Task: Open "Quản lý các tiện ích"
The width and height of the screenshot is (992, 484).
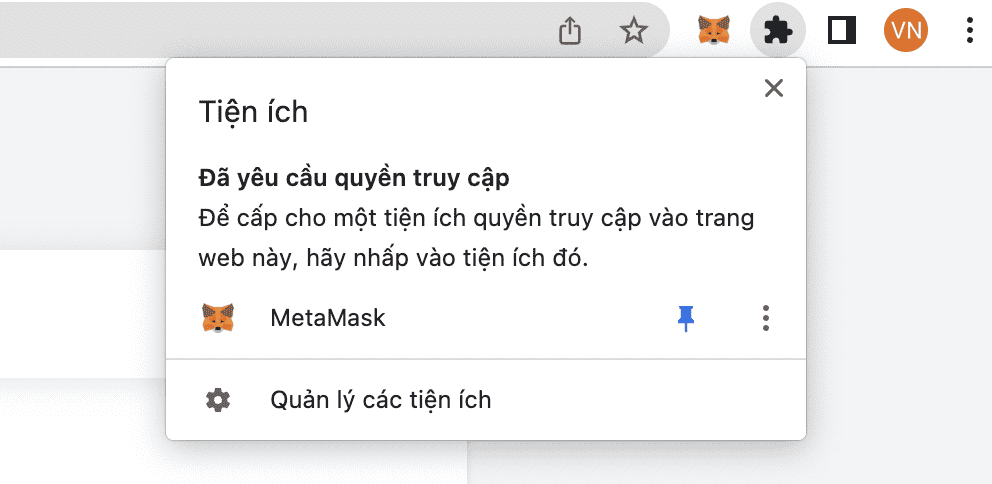Action: 381,401
